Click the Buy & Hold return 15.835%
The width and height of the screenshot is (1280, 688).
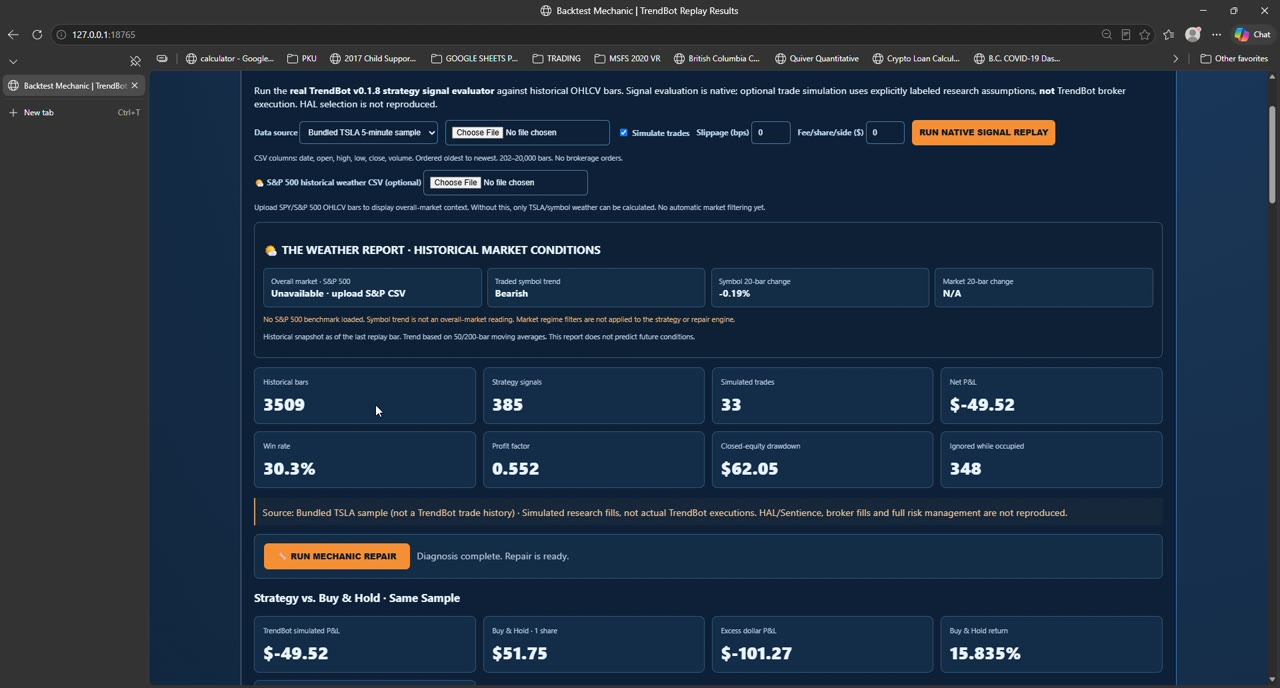point(985,653)
